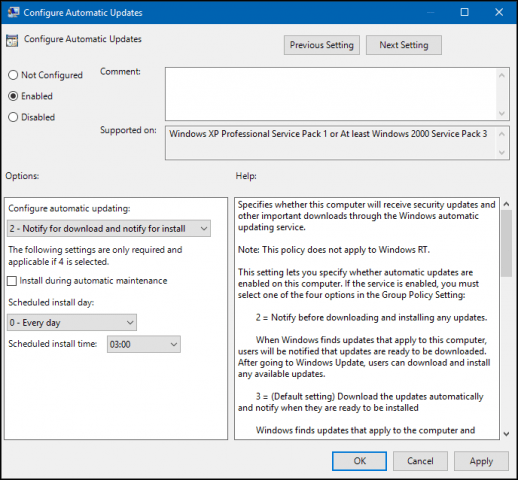The height and width of the screenshot is (480, 518).
Task: Click the 'Scheduled install day:' label
Action: point(51,303)
